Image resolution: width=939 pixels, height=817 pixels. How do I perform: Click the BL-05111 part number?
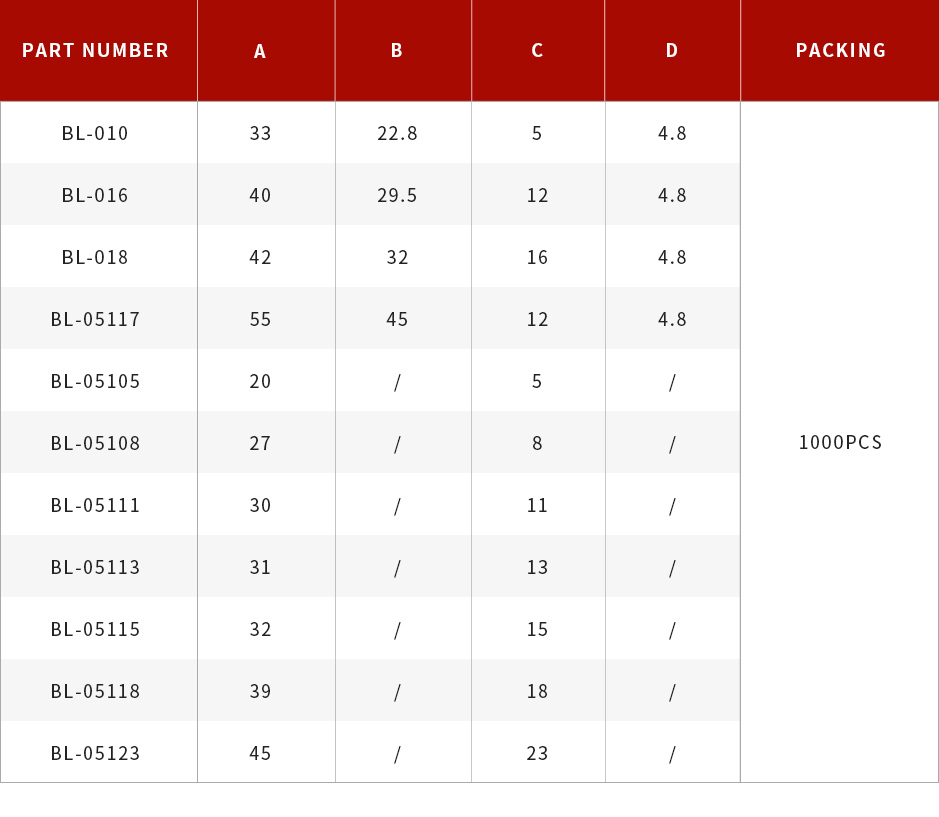click(x=95, y=505)
